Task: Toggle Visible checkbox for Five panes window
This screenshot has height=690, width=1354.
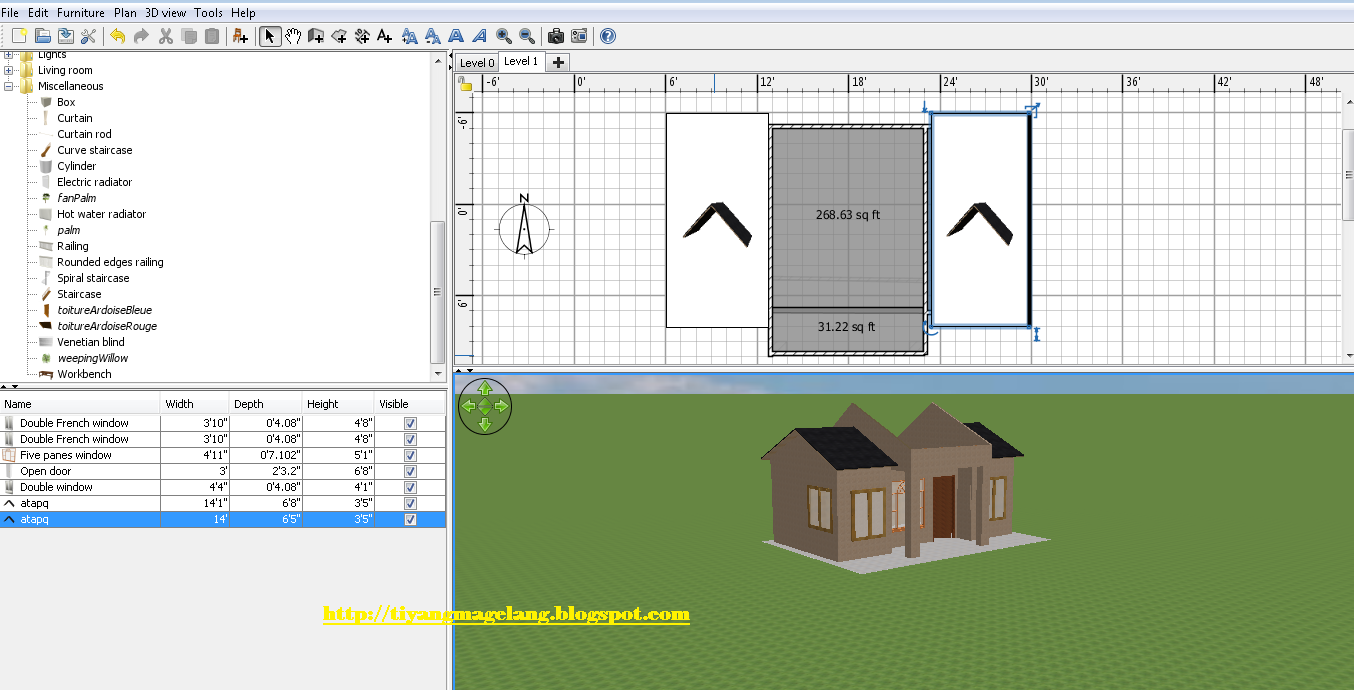Action: click(410, 455)
